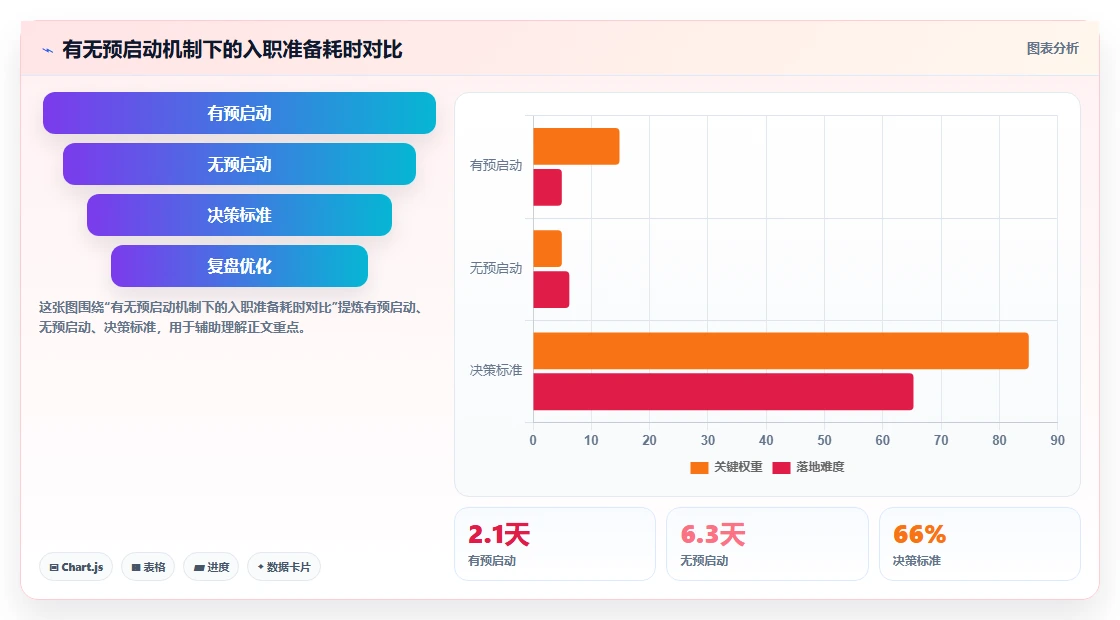The image size is (1120, 620).
Task: Click the x-axis tick label 70
Action: 941,441
